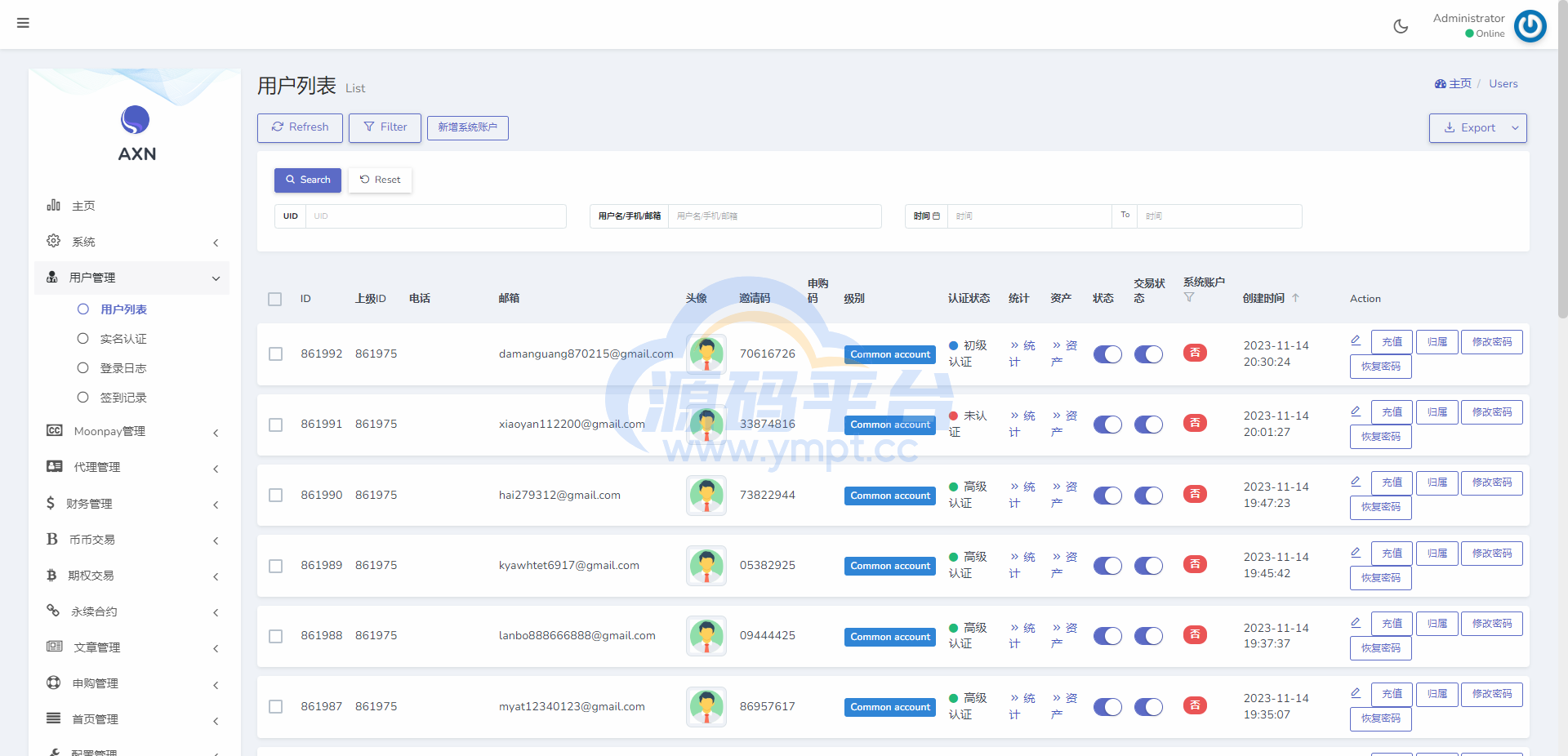Click the Refresh button
This screenshot has height=756, width=1568.
(300, 127)
